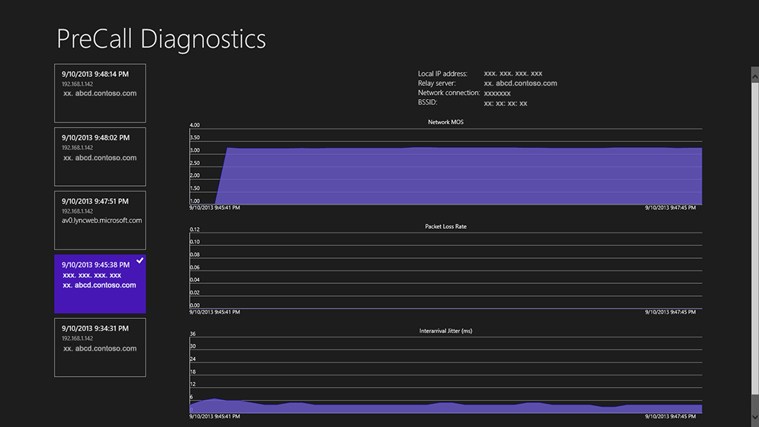Screen dimensions: 759x427
Task: Toggle the checkmark on the selected entry
Action: pyautogui.click(x=139, y=261)
